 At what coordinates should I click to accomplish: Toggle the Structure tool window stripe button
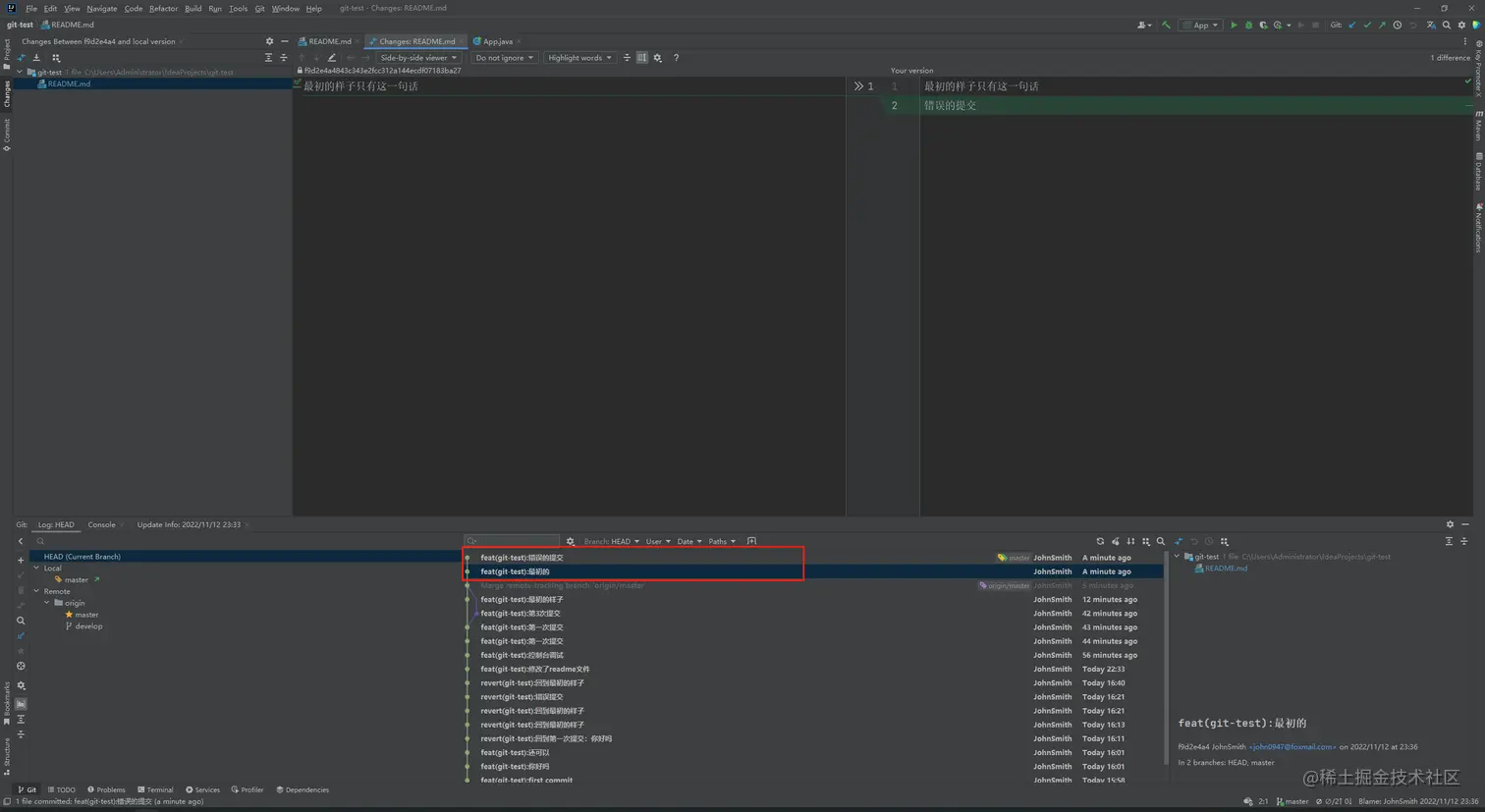tap(6, 757)
